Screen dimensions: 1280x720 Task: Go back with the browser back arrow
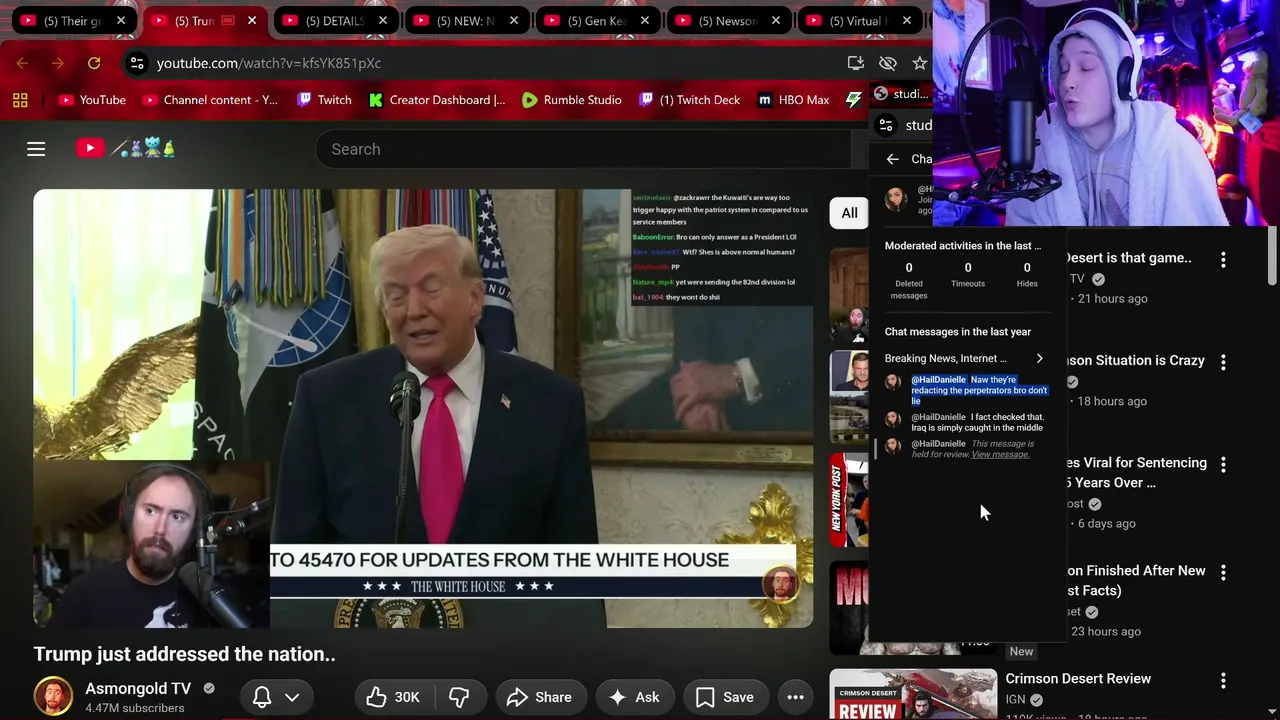[x=22, y=63]
